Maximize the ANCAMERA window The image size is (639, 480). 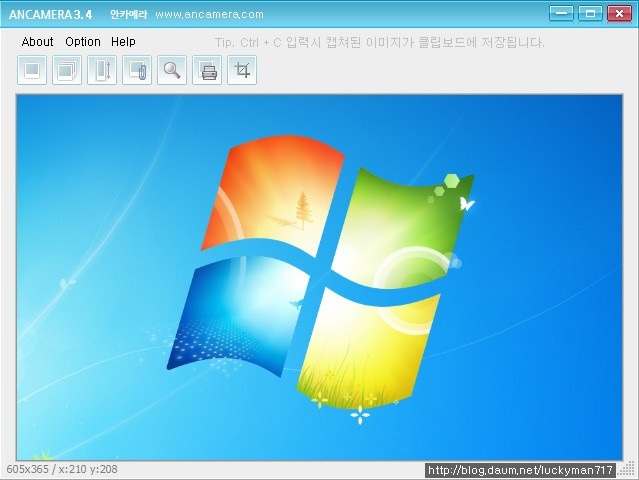(590, 13)
